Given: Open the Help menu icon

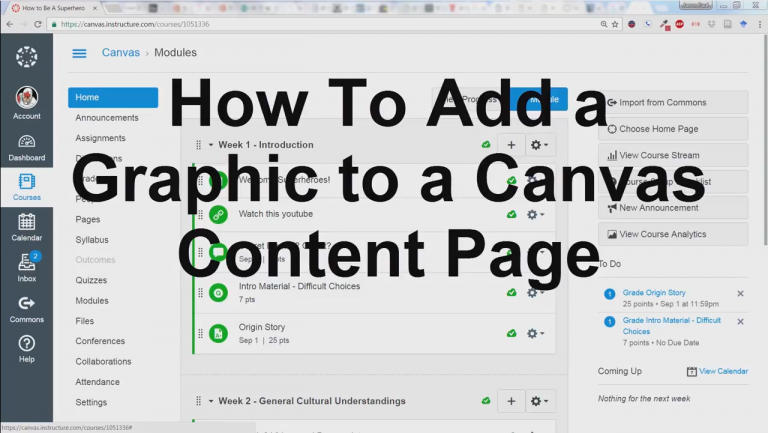Looking at the screenshot, I should tap(26, 349).
